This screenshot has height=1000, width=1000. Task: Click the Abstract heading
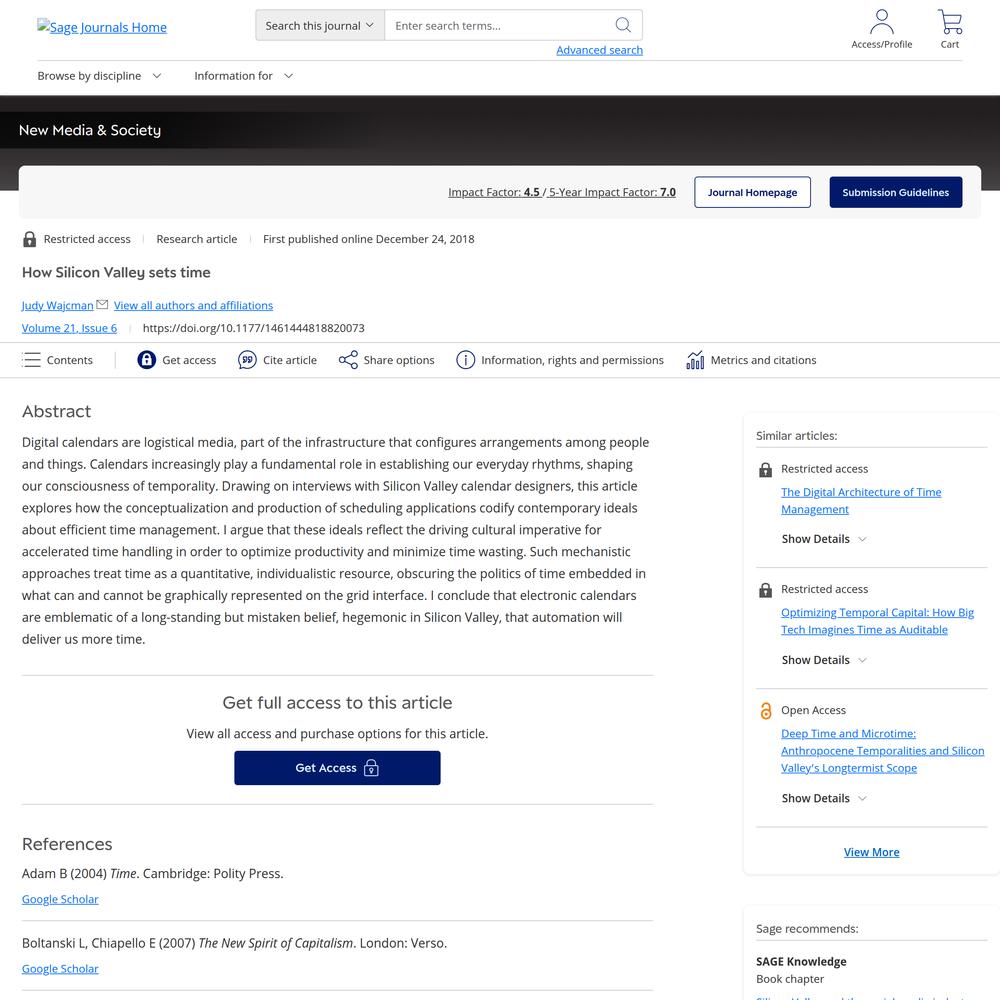[56, 411]
